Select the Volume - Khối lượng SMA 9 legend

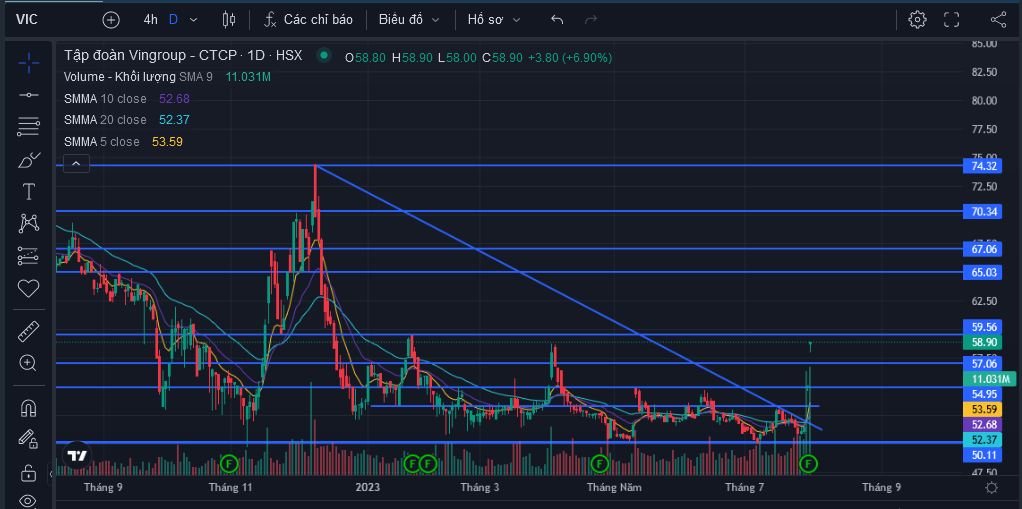[x=138, y=77]
